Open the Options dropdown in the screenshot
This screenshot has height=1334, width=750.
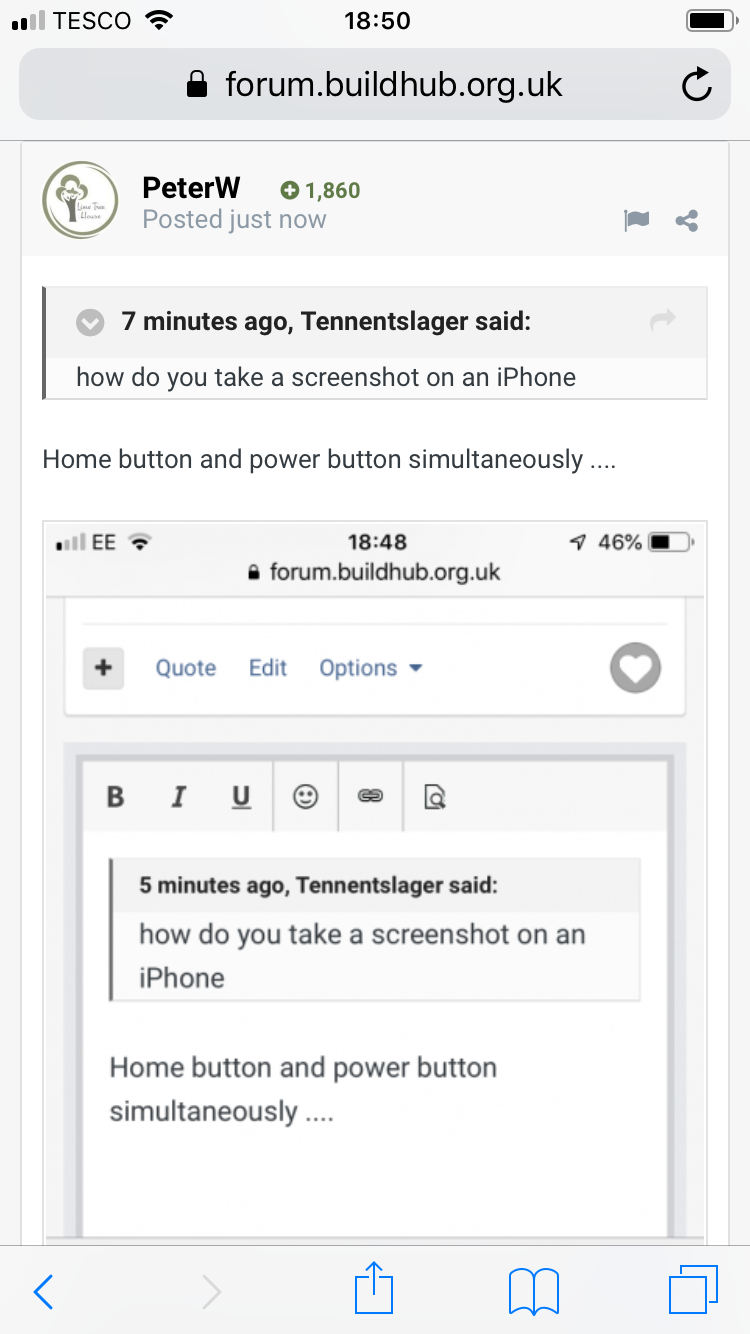(x=371, y=668)
